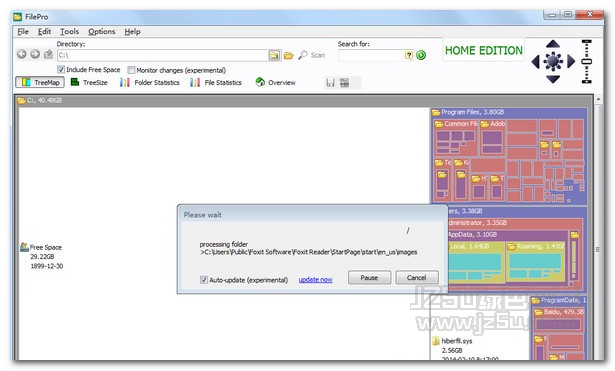Switch to File Statistics view

[x=216, y=82]
